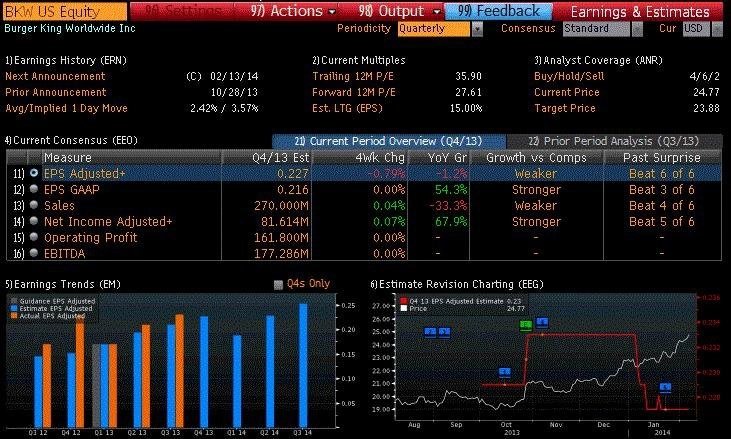This screenshot has width=731, height=439.
Task: Open the blue event flag above October 2013
Action: pyautogui.click(x=505, y=372)
